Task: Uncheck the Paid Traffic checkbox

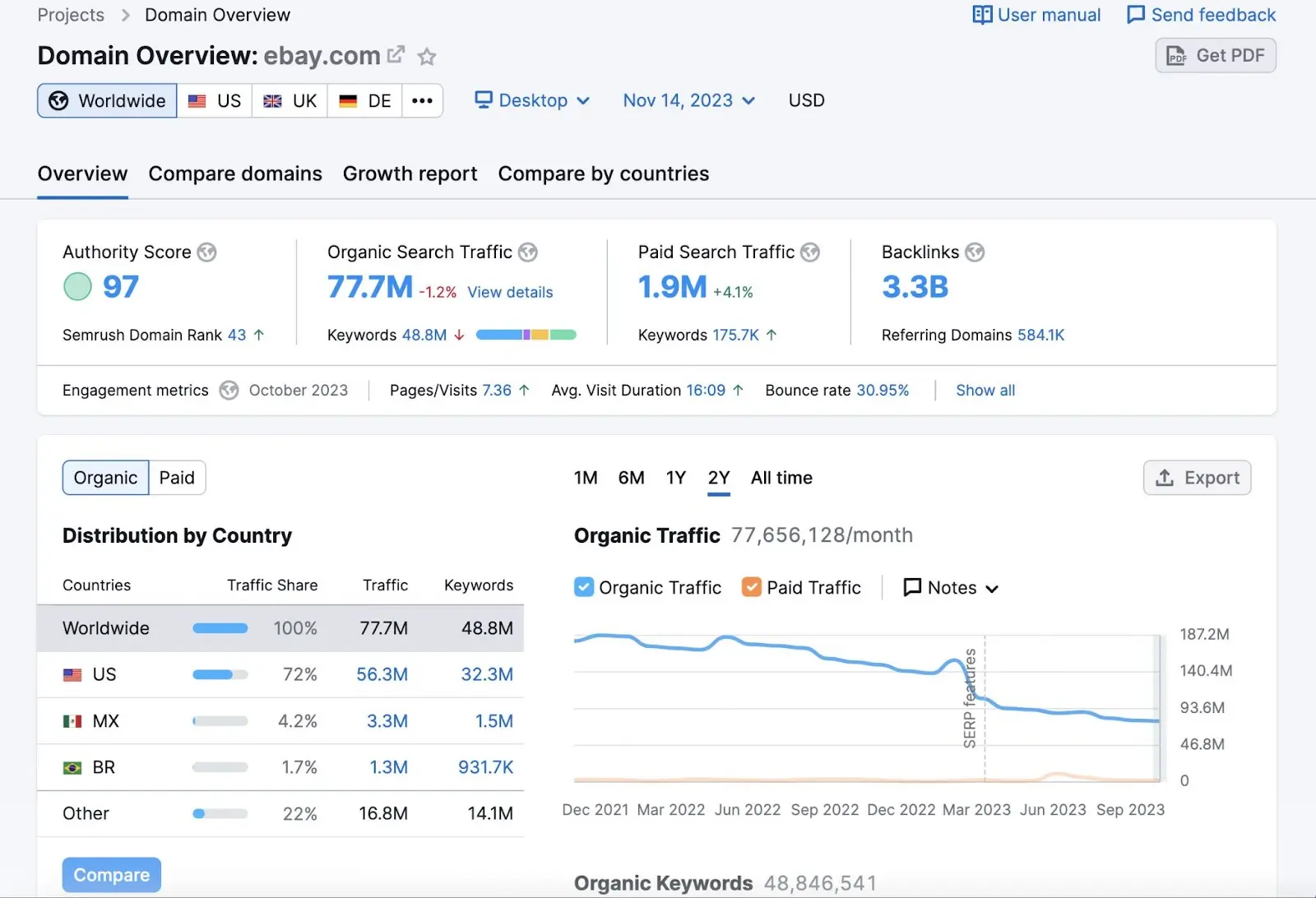Action: 752,587
